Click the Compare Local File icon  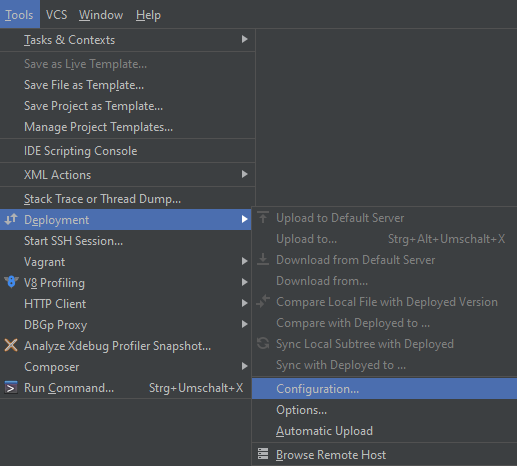(263, 301)
